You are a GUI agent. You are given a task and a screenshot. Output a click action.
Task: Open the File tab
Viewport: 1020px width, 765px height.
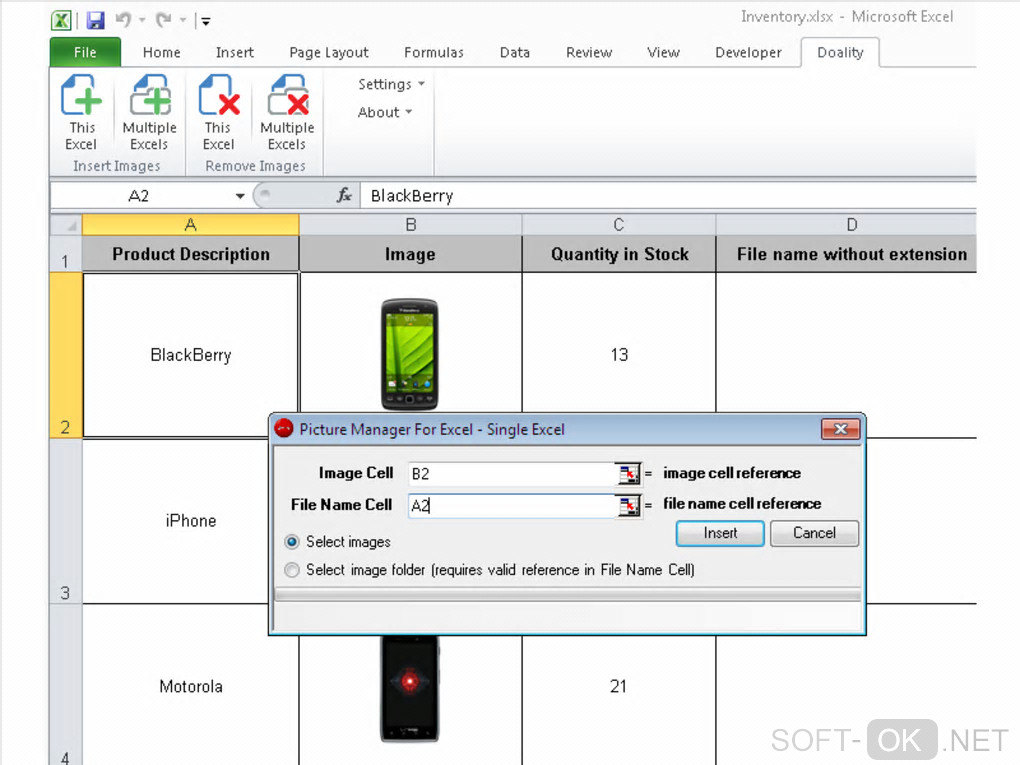(85, 52)
